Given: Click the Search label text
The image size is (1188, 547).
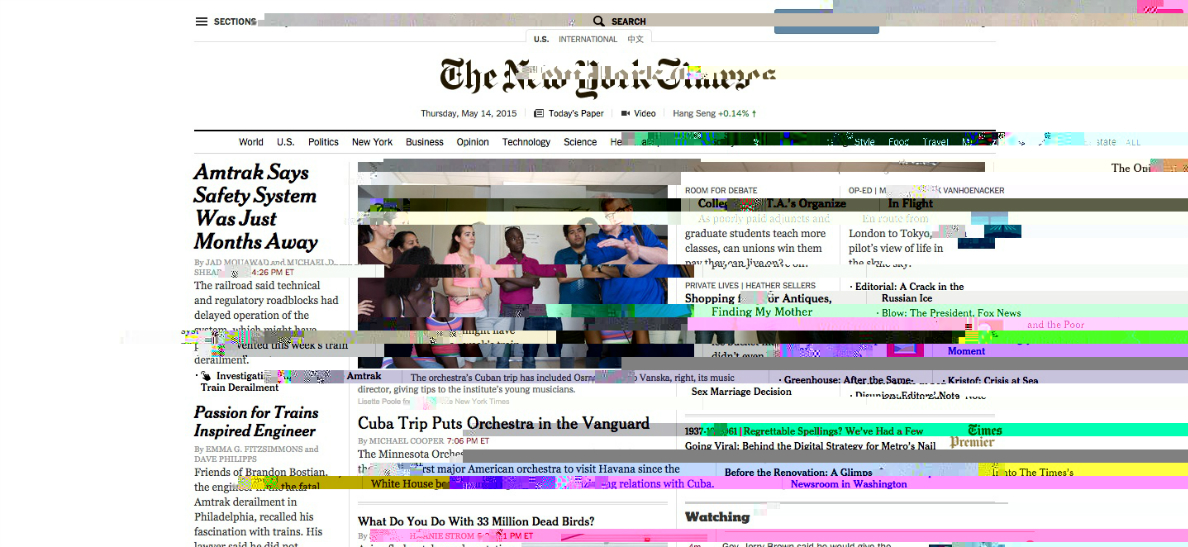Looking at the screenshot, I should click(628, 21).
